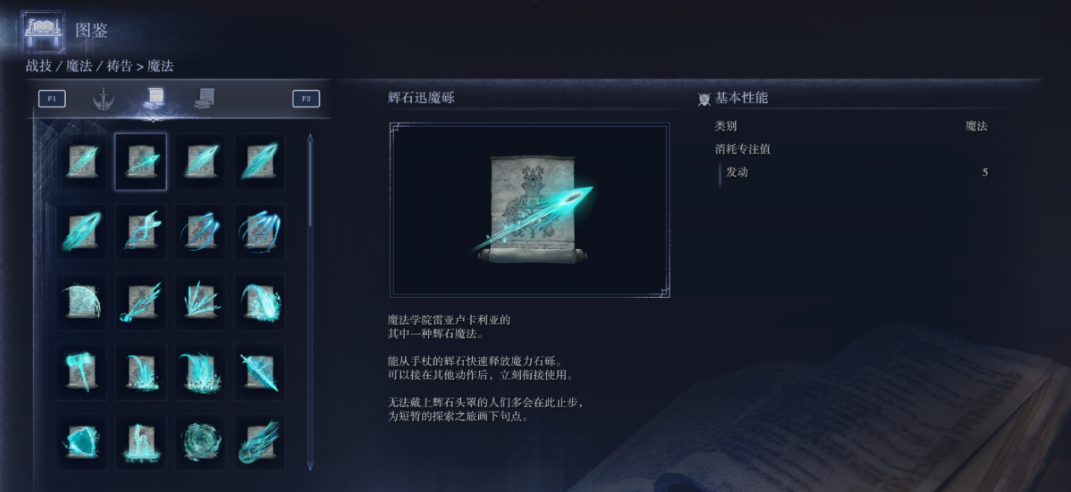Image resolution: width=1071 pixels, height=492 pixels.
Task: Select the crossed greatsword spell in fourth row
Action: pyautogui.click(x=260, y=372)
